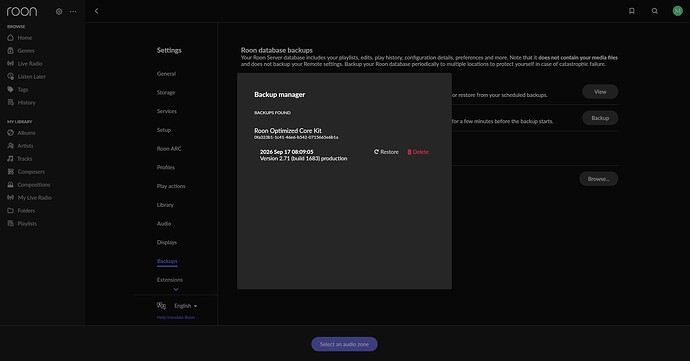Open Play actions settings tab
This screenshot has height=361, width=690.
171,186
